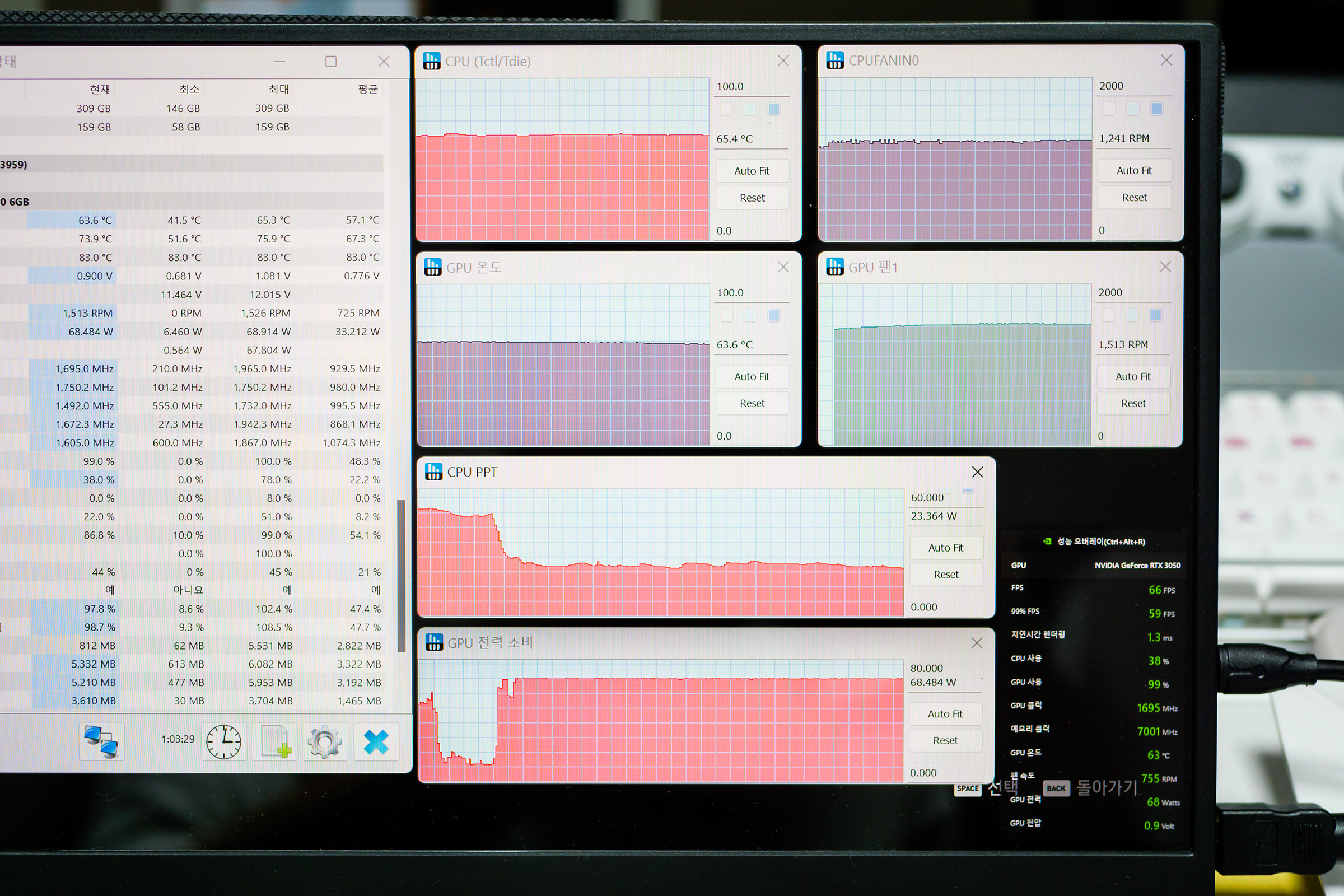Click Auto Fit in the GPU 온도 graph
This screenshot has width=1344, height=896.
coord(752,376)
